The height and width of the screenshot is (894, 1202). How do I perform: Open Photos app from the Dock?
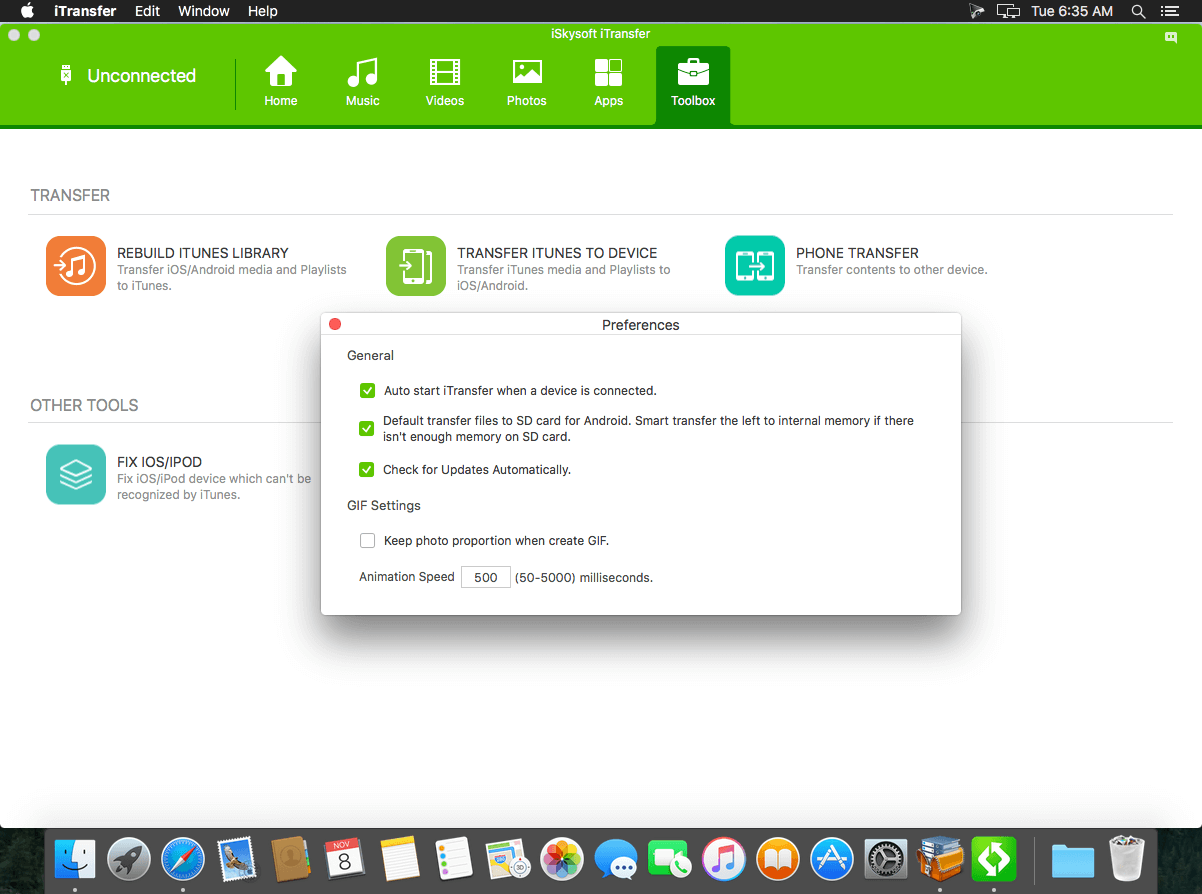click(x=562, y=859)
